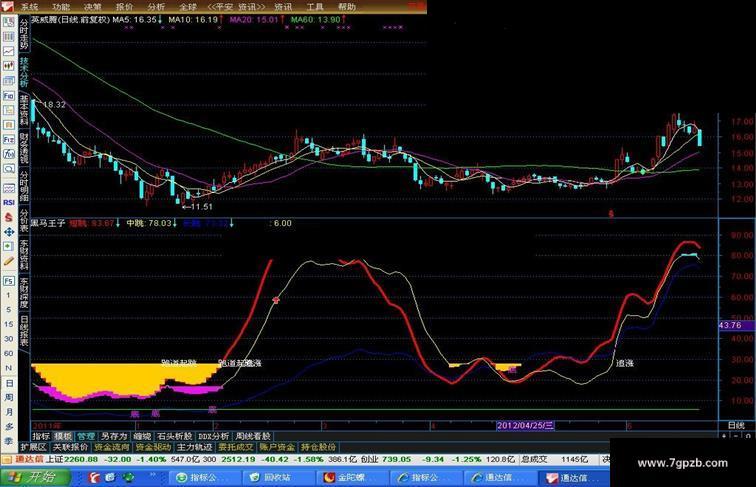The width and height of the screenshot is (756, 487).
Task: Select the pencil drawing tool icon
Action: point(9,261)
